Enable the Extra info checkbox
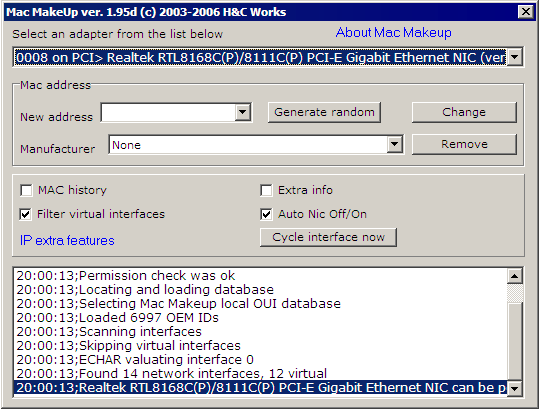This screenshot has width=540, height=409. (x=266, y=190)
